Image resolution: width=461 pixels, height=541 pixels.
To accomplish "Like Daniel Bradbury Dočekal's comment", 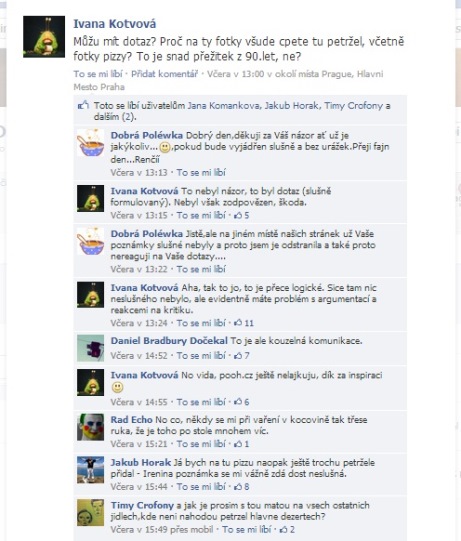I will [x=201, y=355].
